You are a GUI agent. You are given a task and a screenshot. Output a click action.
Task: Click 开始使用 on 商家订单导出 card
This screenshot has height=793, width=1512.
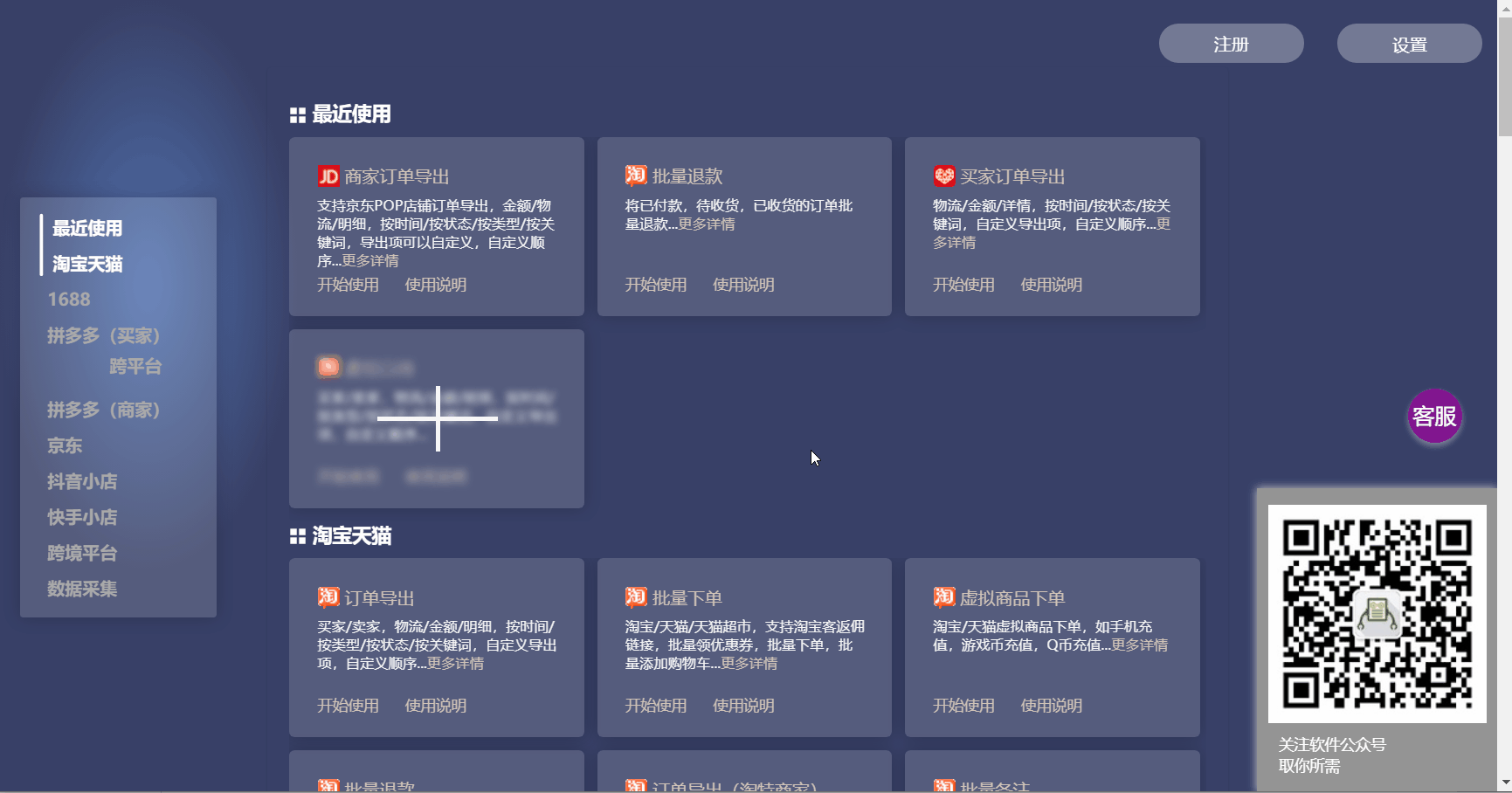click(x=348, y=285)
